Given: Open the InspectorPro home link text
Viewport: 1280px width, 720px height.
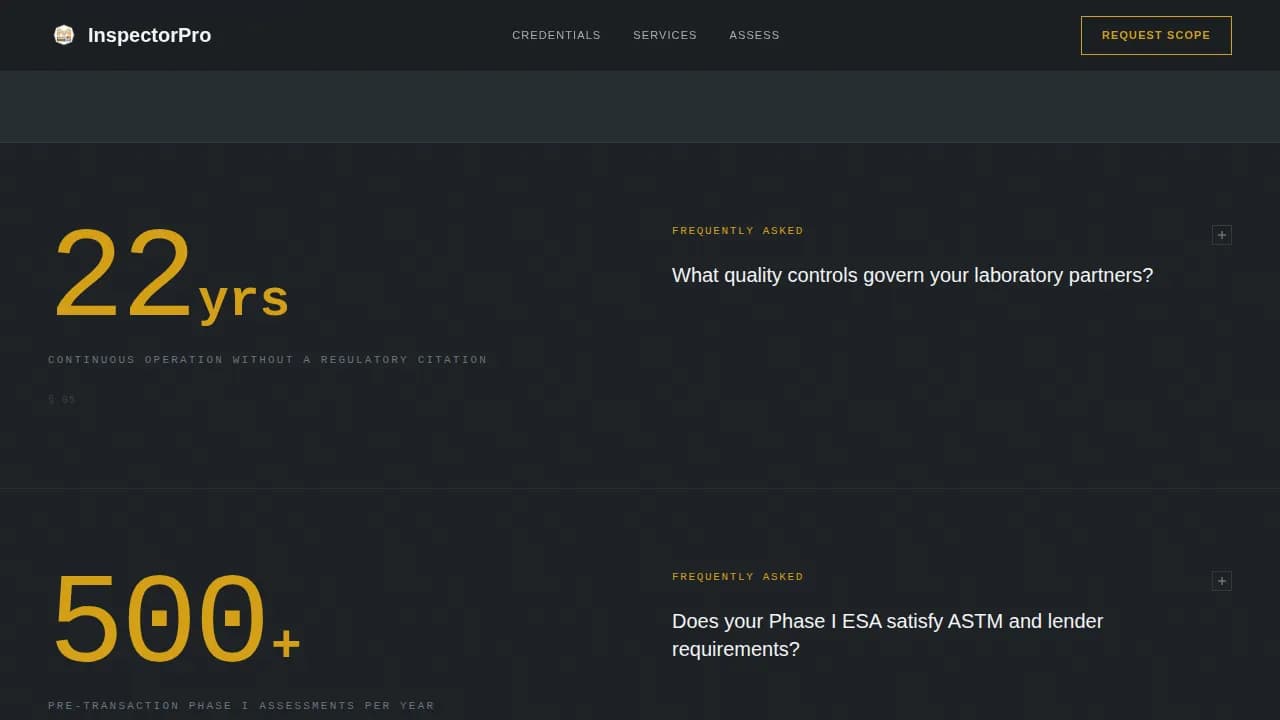Looking at the screenshot, I should (x=149, y=35).
